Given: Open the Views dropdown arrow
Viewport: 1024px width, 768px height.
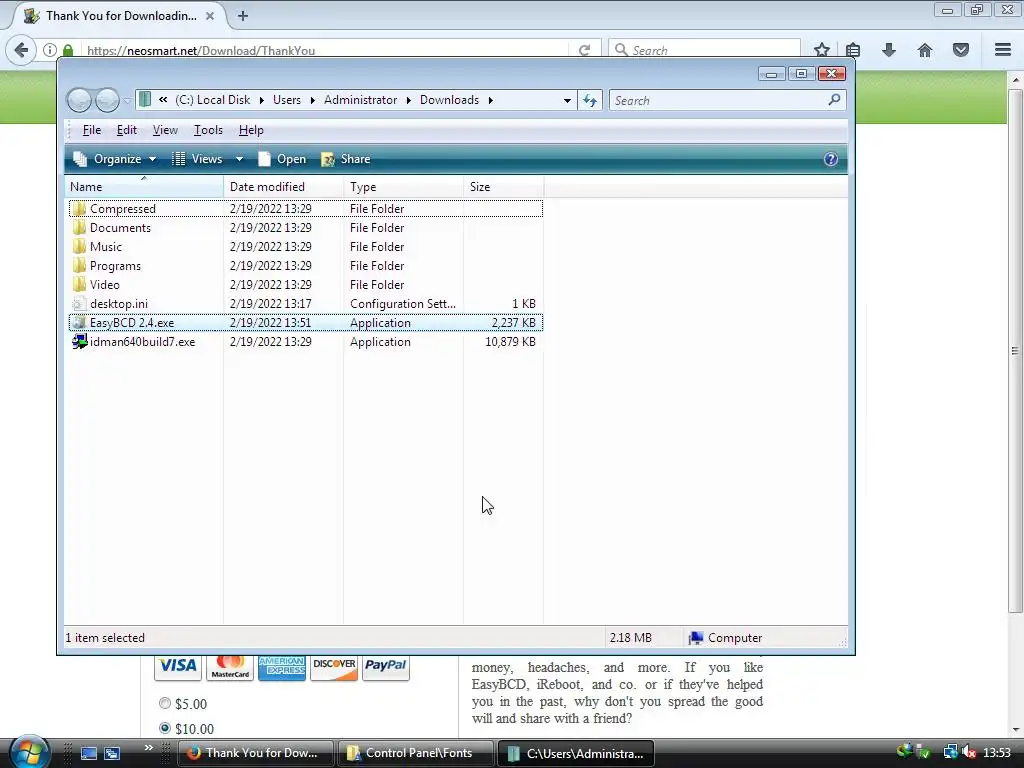Looking at the screenshot, I should coord(239,159).
